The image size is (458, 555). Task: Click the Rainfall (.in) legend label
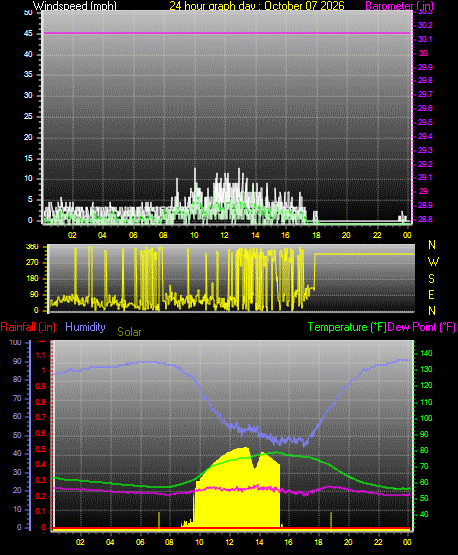pyautogui.click(x=28, y=327)
